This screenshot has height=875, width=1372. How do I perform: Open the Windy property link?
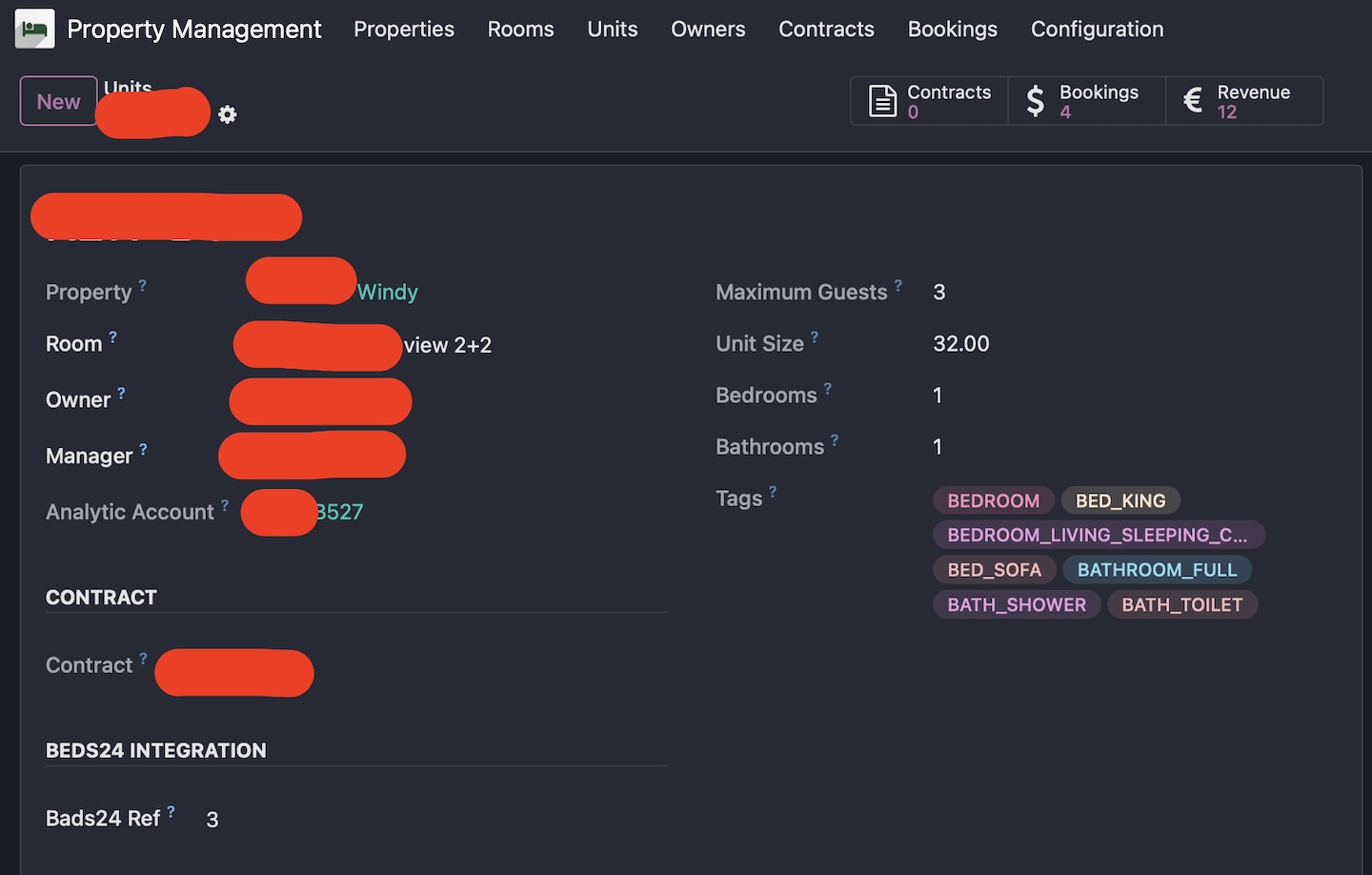(387, 292)
